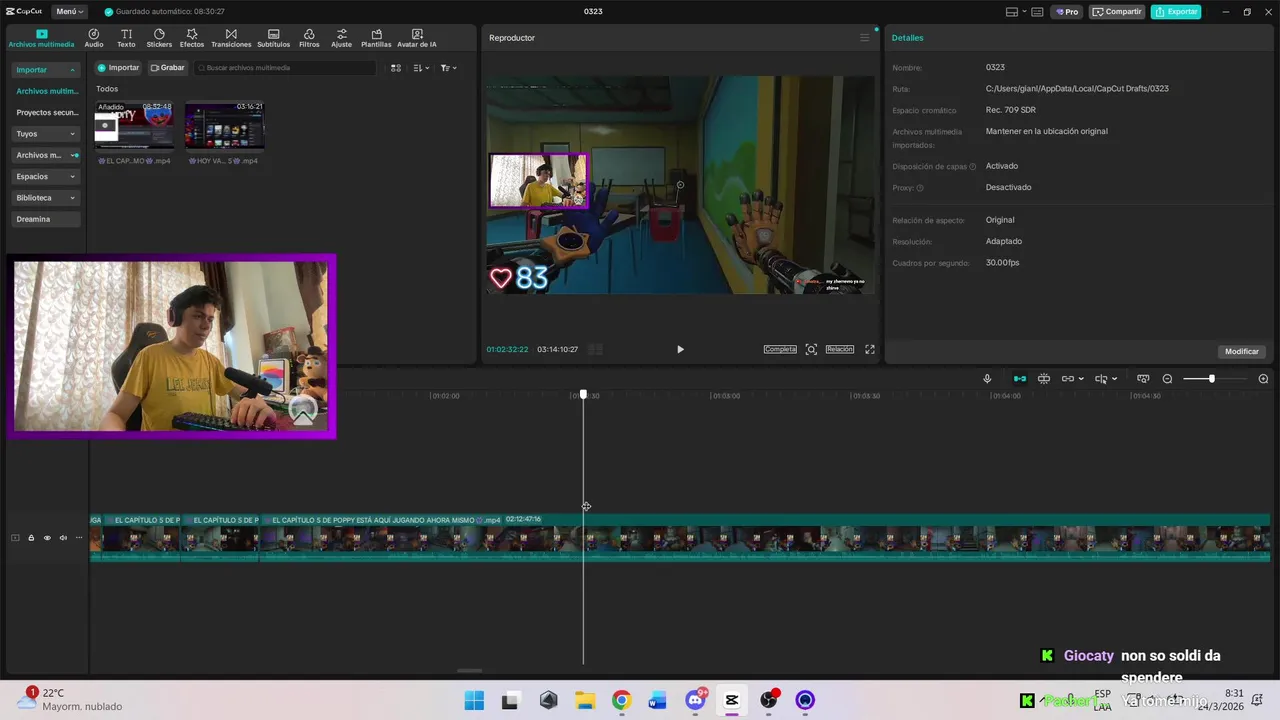Open the Reproductor panel options menu

(x=865, y=38)
